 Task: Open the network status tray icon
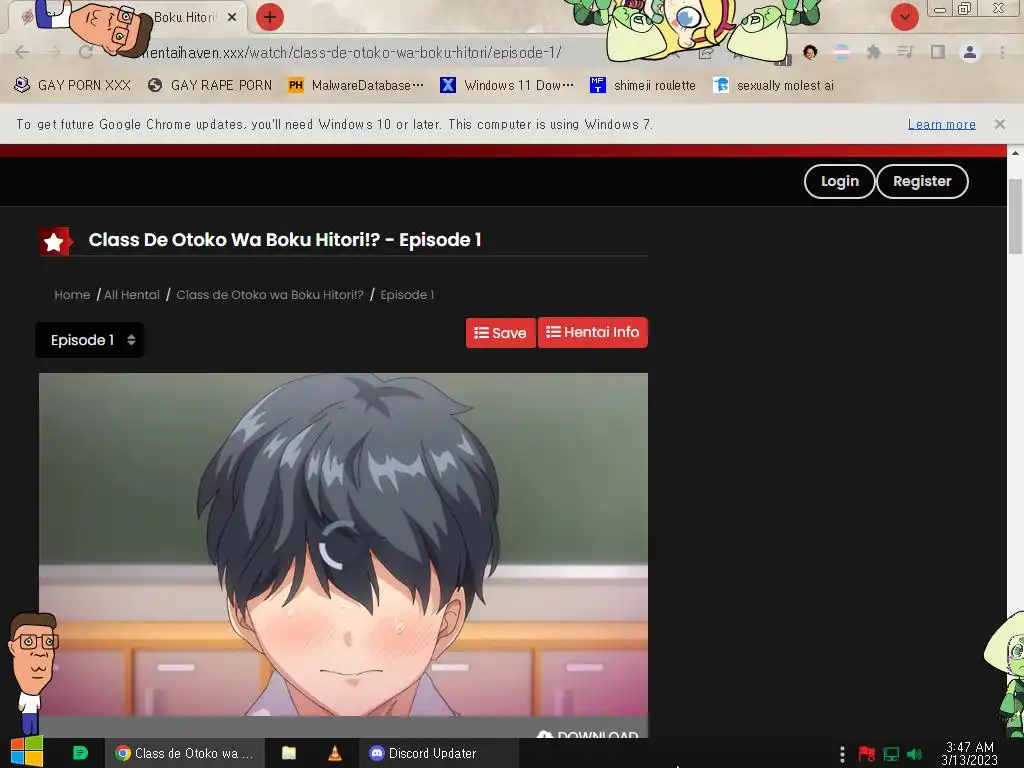coord(891,754)
